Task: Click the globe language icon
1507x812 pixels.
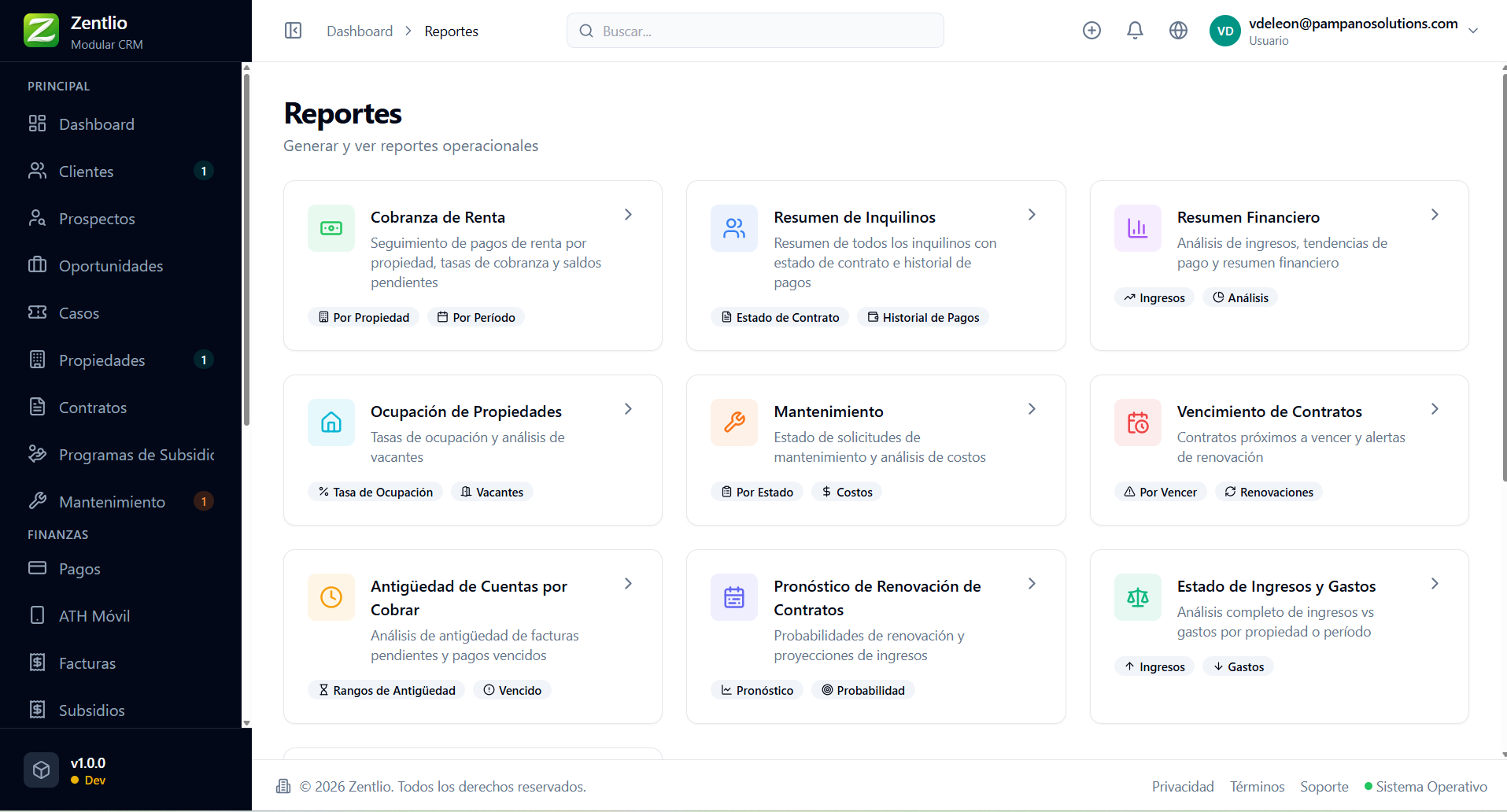Action: coord(1178,31)
